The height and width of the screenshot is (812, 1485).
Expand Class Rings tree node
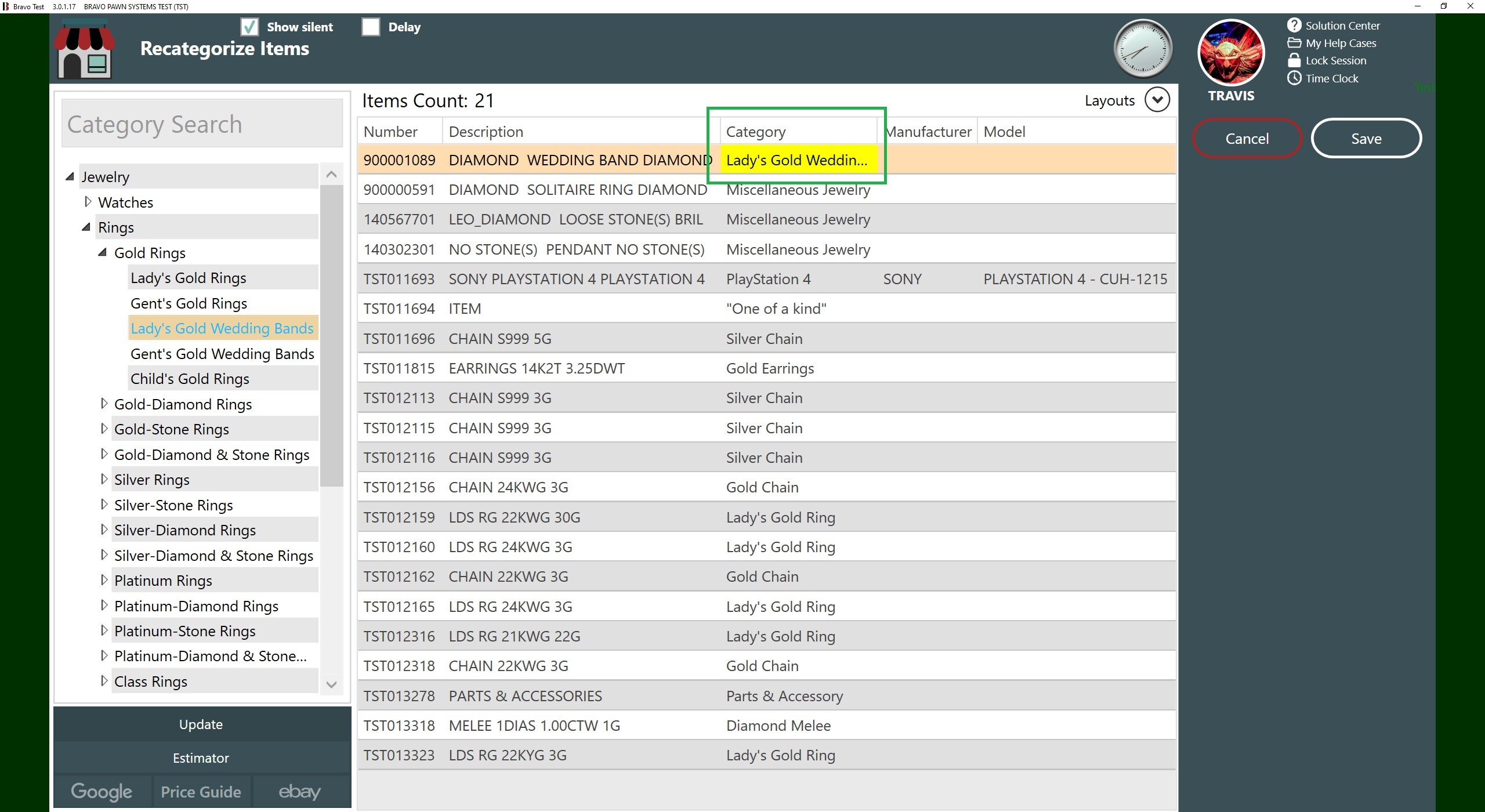pyautogui.click(x=104, y=681)
